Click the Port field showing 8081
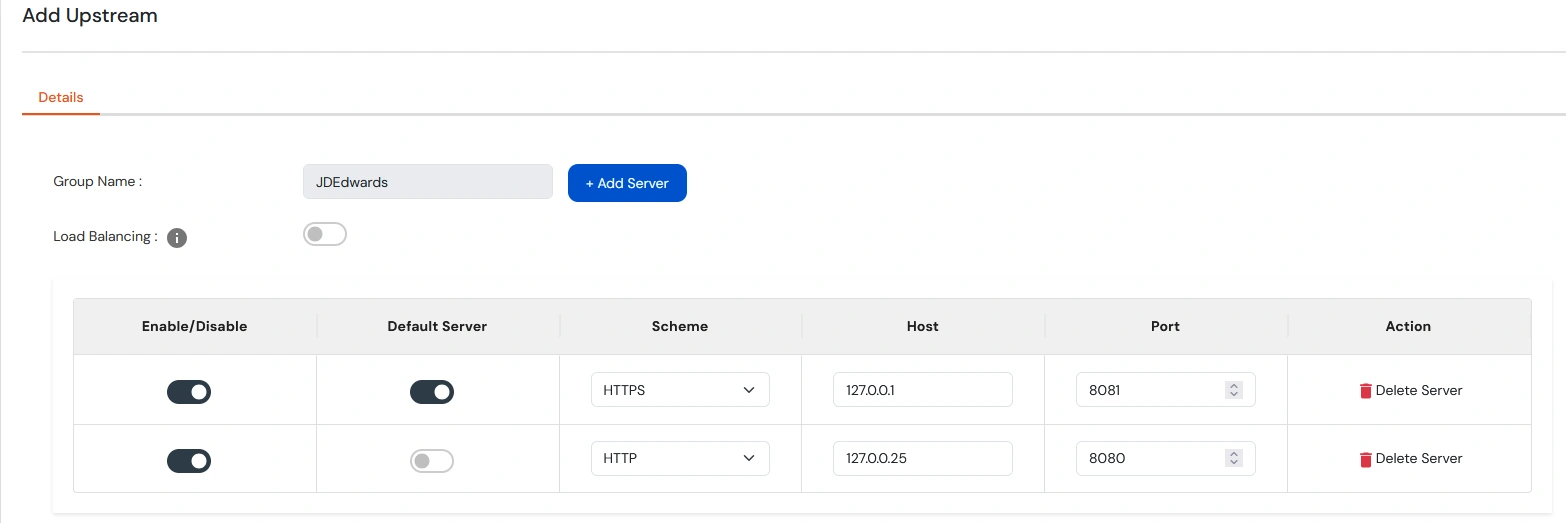 [1166, 390]
